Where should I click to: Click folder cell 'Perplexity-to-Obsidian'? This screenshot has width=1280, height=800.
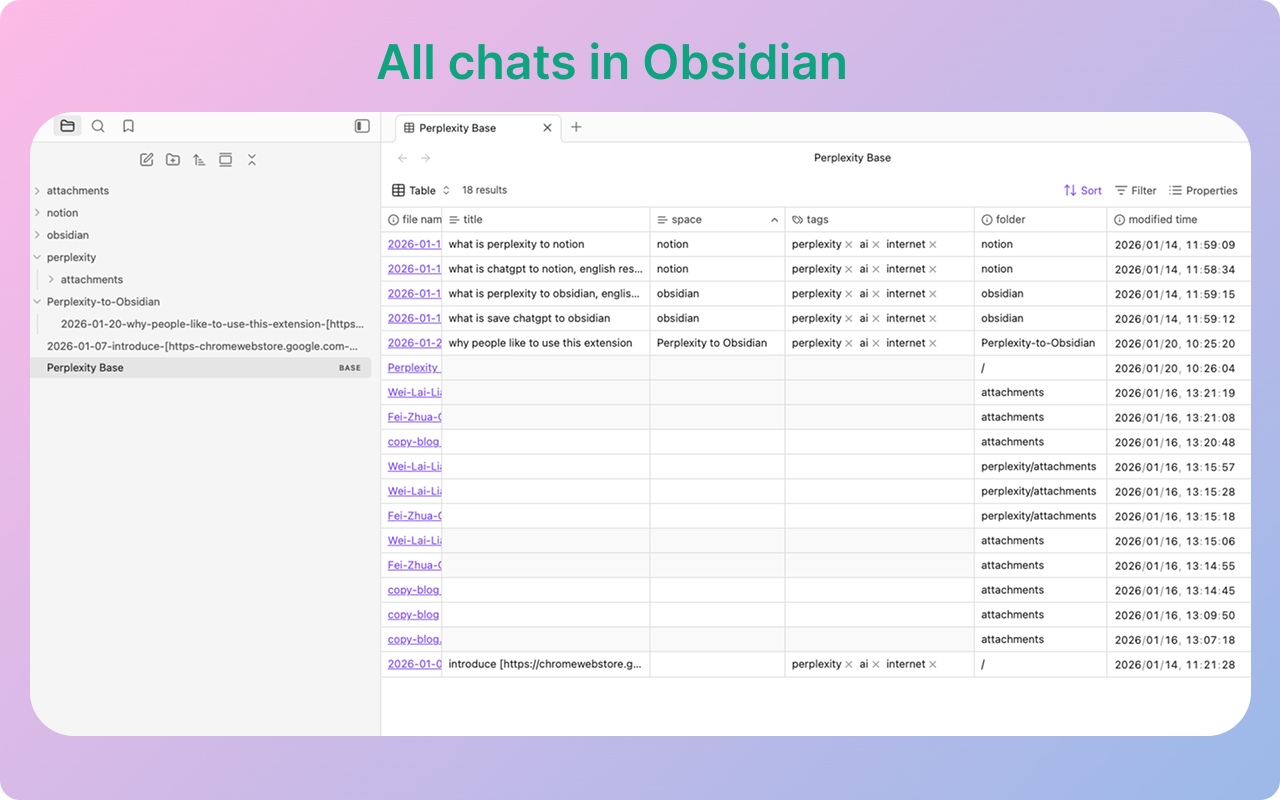tap(1041, 343)
